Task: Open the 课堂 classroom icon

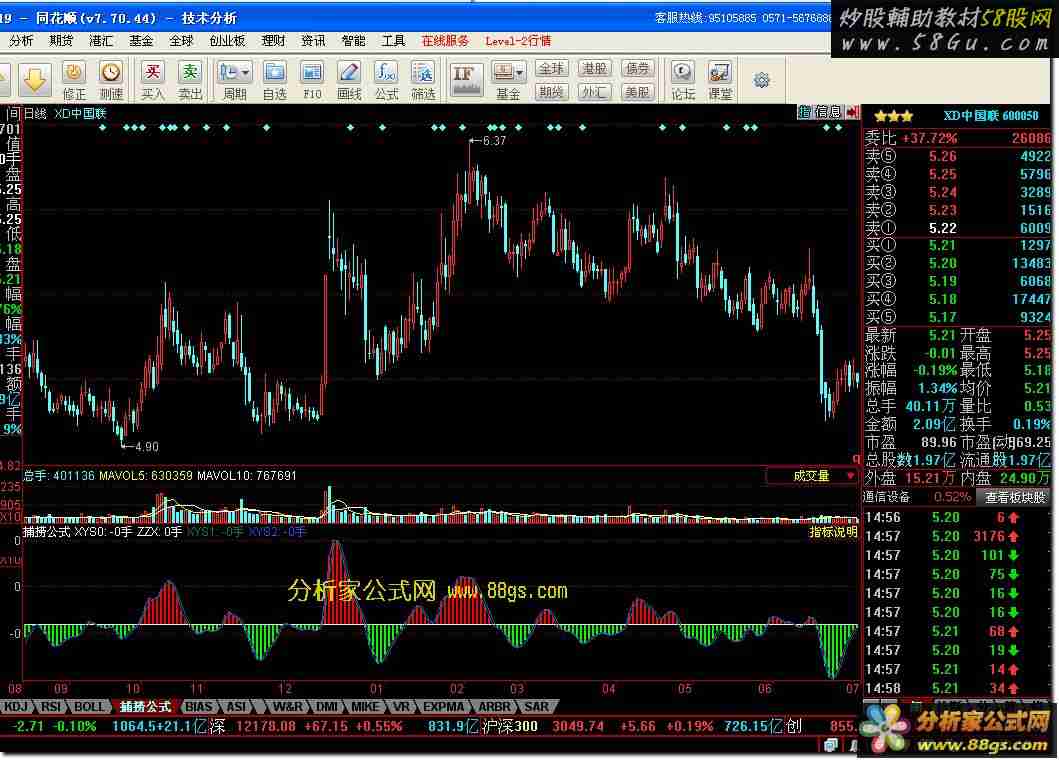Action: [720, 80]
